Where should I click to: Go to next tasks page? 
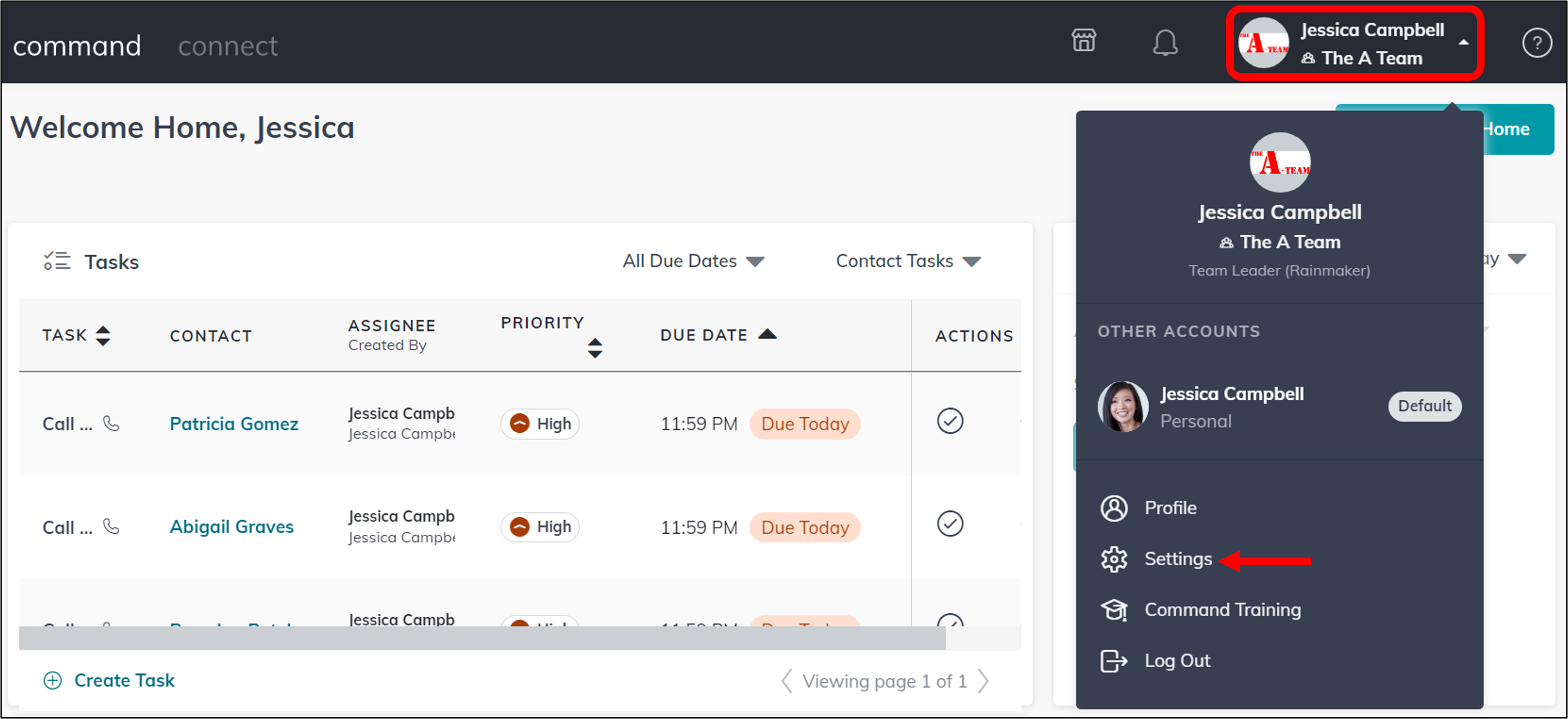tap(983, 681)
